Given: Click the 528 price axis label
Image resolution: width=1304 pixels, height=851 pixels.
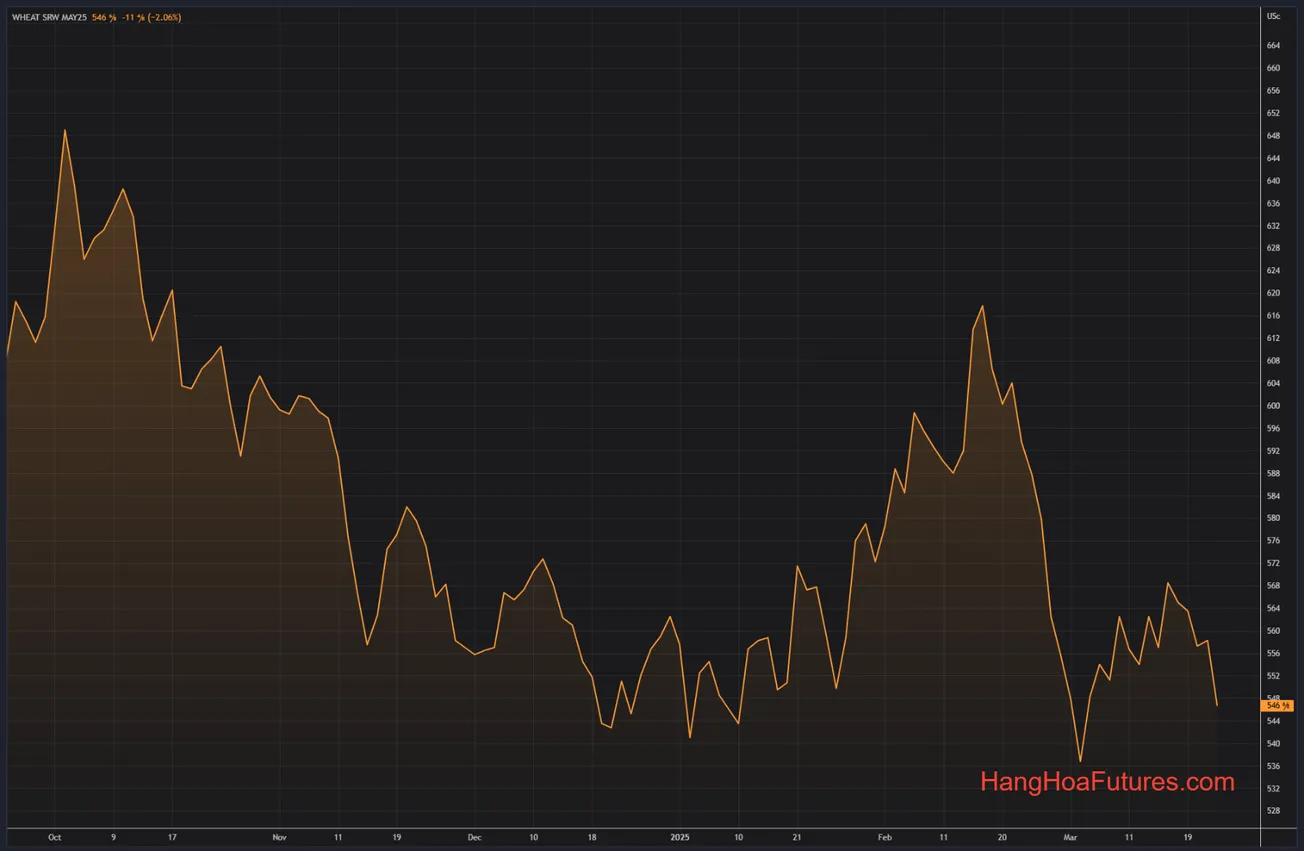Looking at the screenshot, I should click(x=1273, y=811).
